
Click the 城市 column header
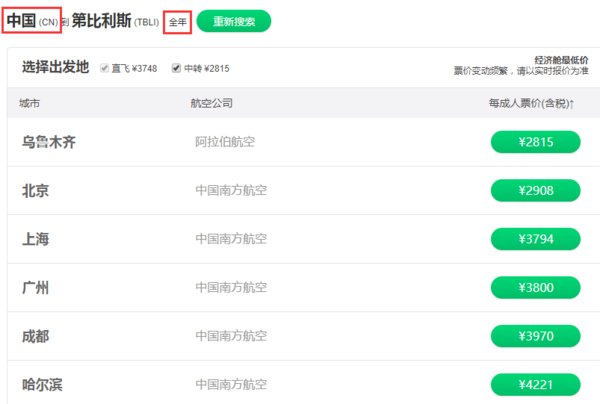coord(30,104)
